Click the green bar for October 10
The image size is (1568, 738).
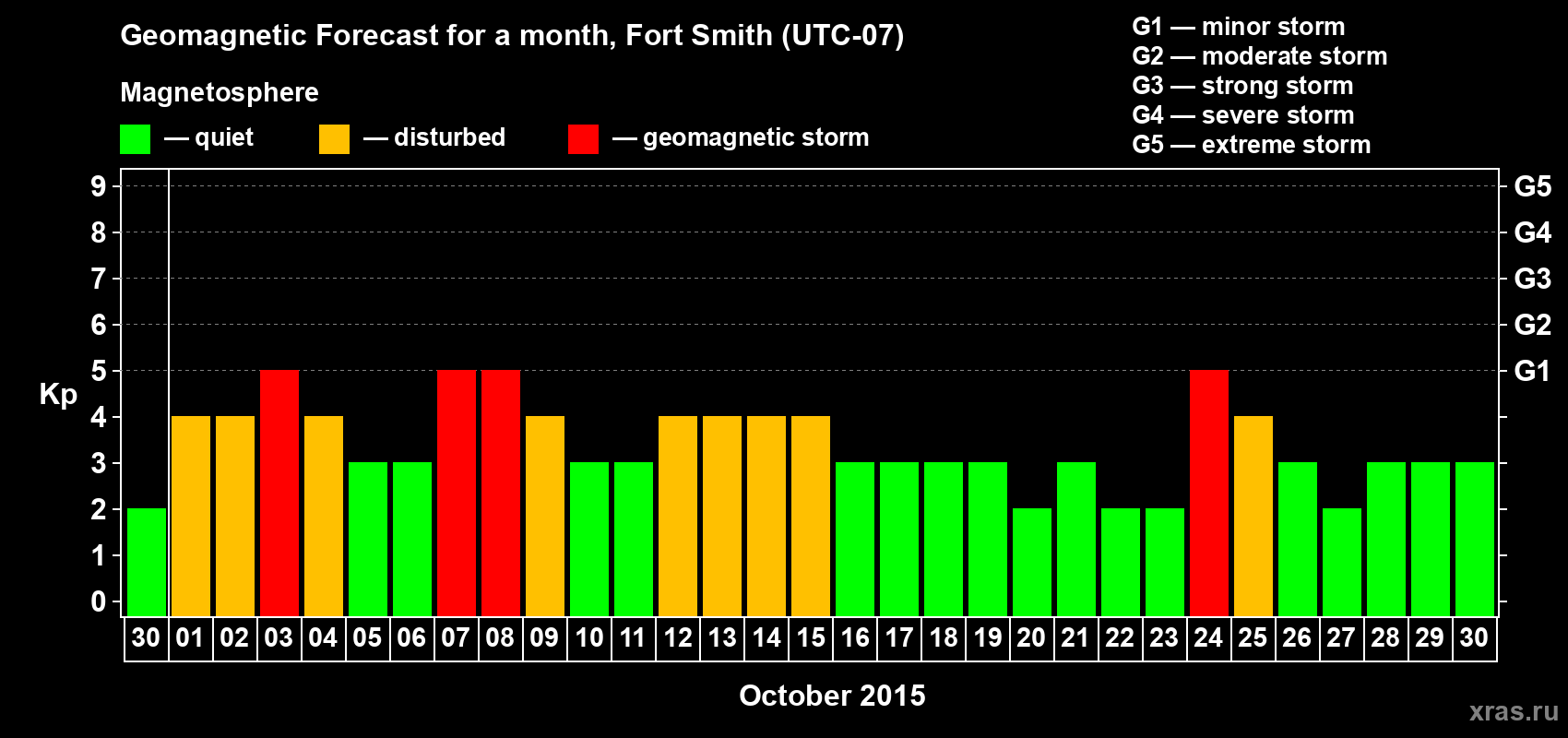(589, 540)
